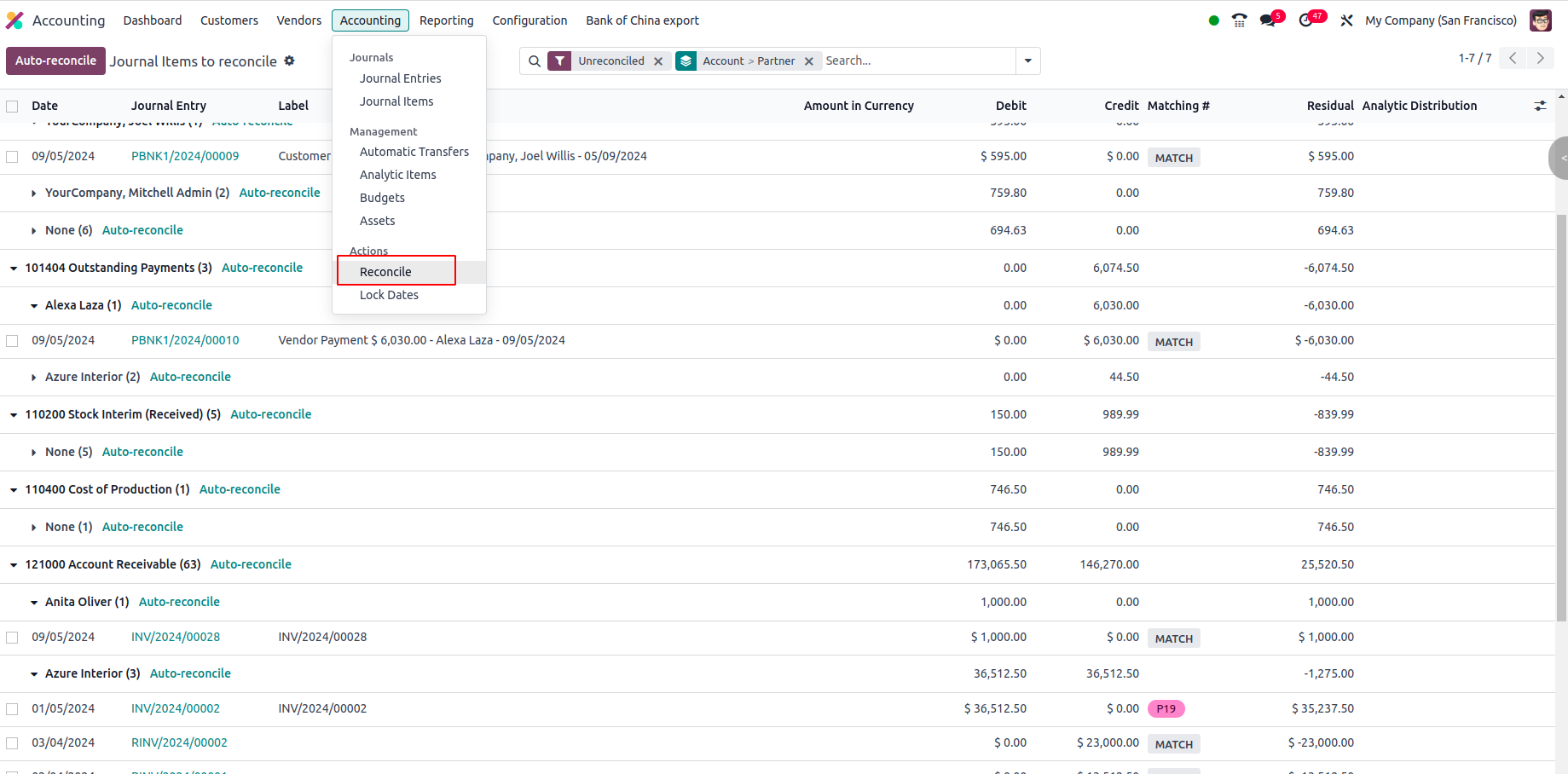Click Auto-reconcile link for 121000 Account Receivable
The width and height of the screenshot is (1568, 774).
[x=251, y=564]
